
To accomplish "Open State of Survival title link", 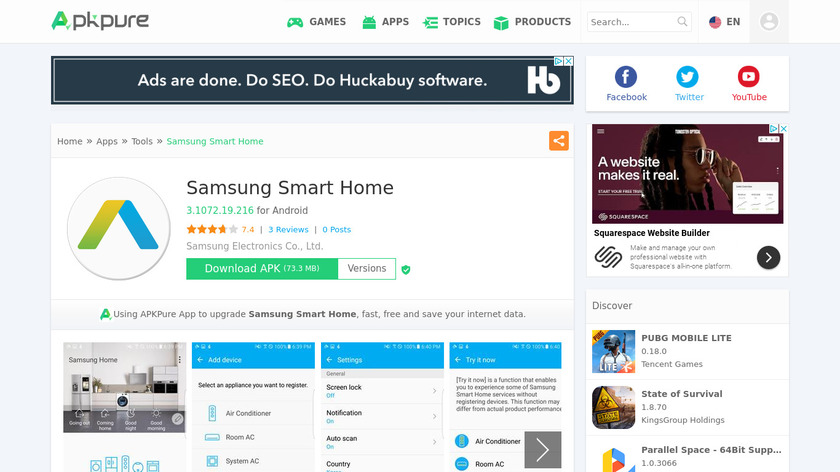I will [682, 394].
